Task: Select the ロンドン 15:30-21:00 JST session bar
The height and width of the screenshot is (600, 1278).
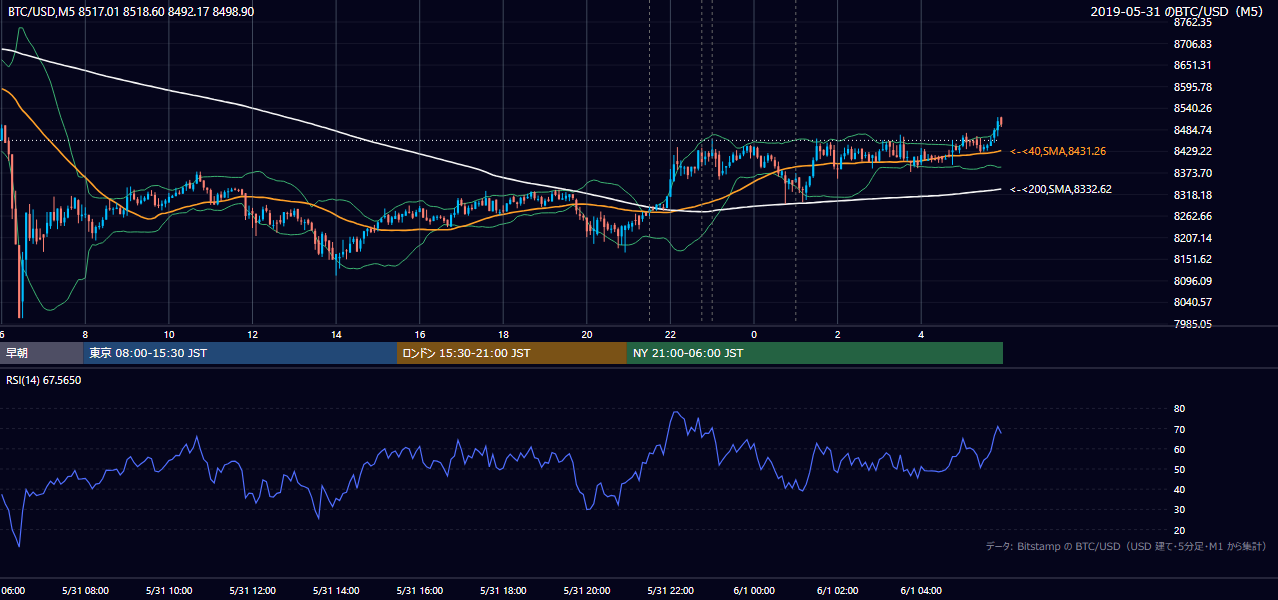Action: pos(512,353)
